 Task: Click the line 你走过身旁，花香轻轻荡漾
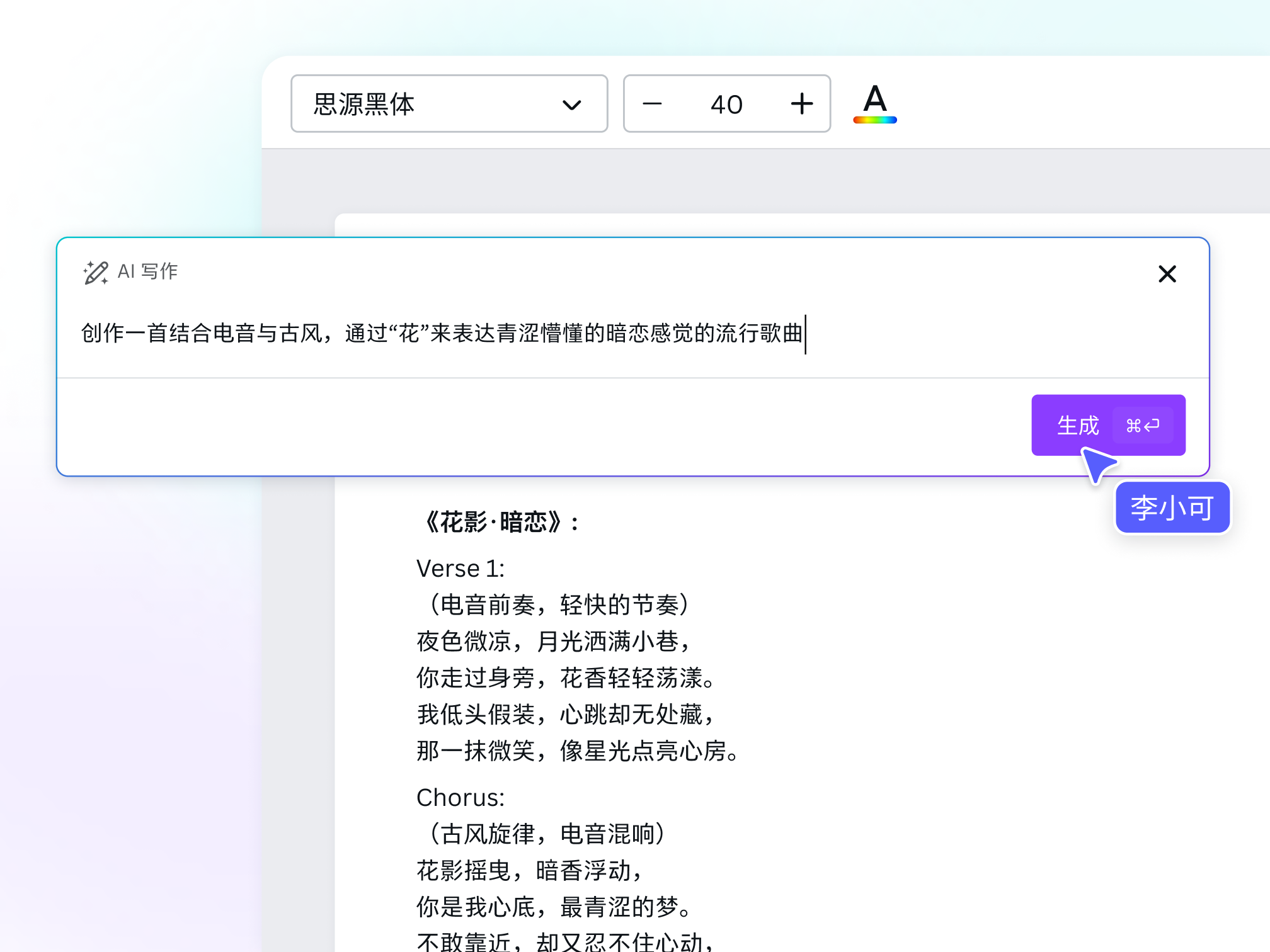click(566, 678)
